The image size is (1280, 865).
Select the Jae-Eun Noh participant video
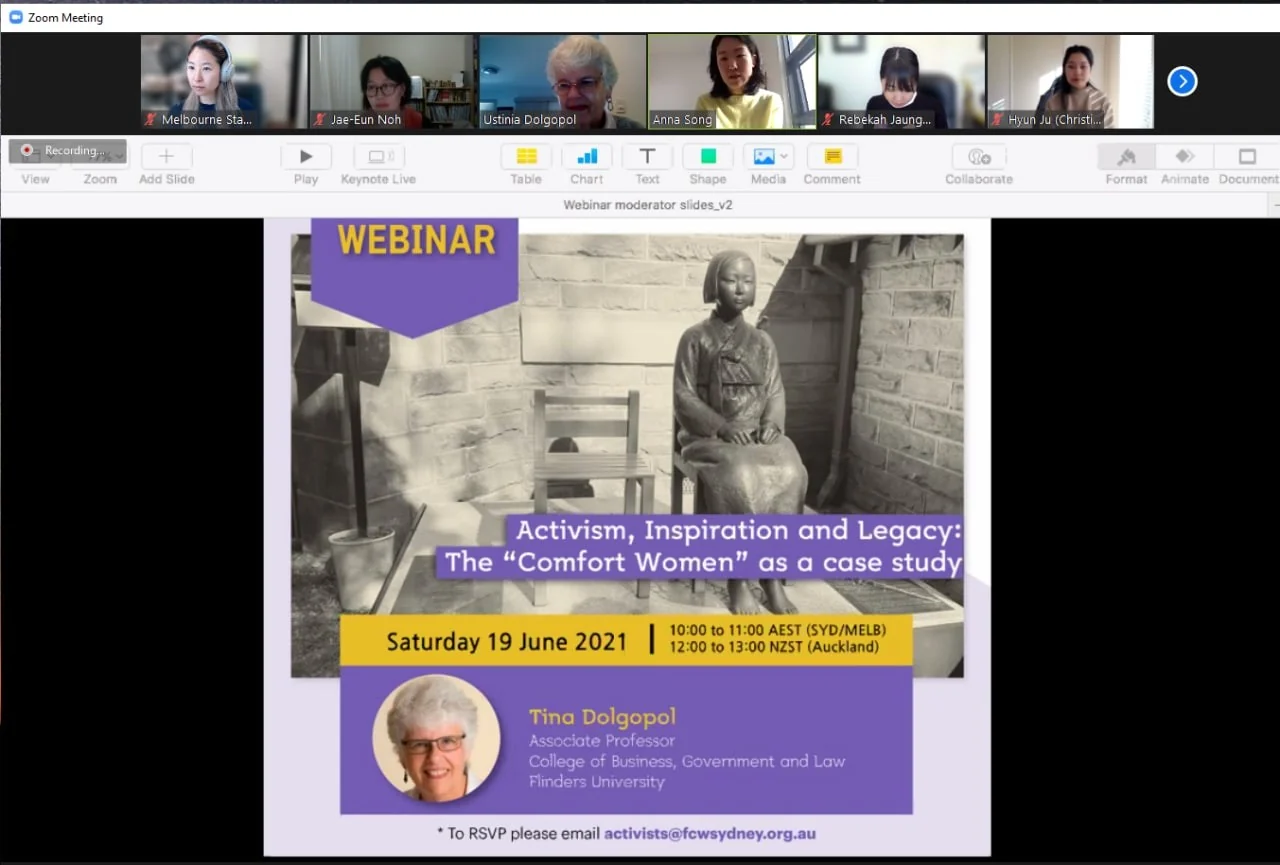pos(393,82)
